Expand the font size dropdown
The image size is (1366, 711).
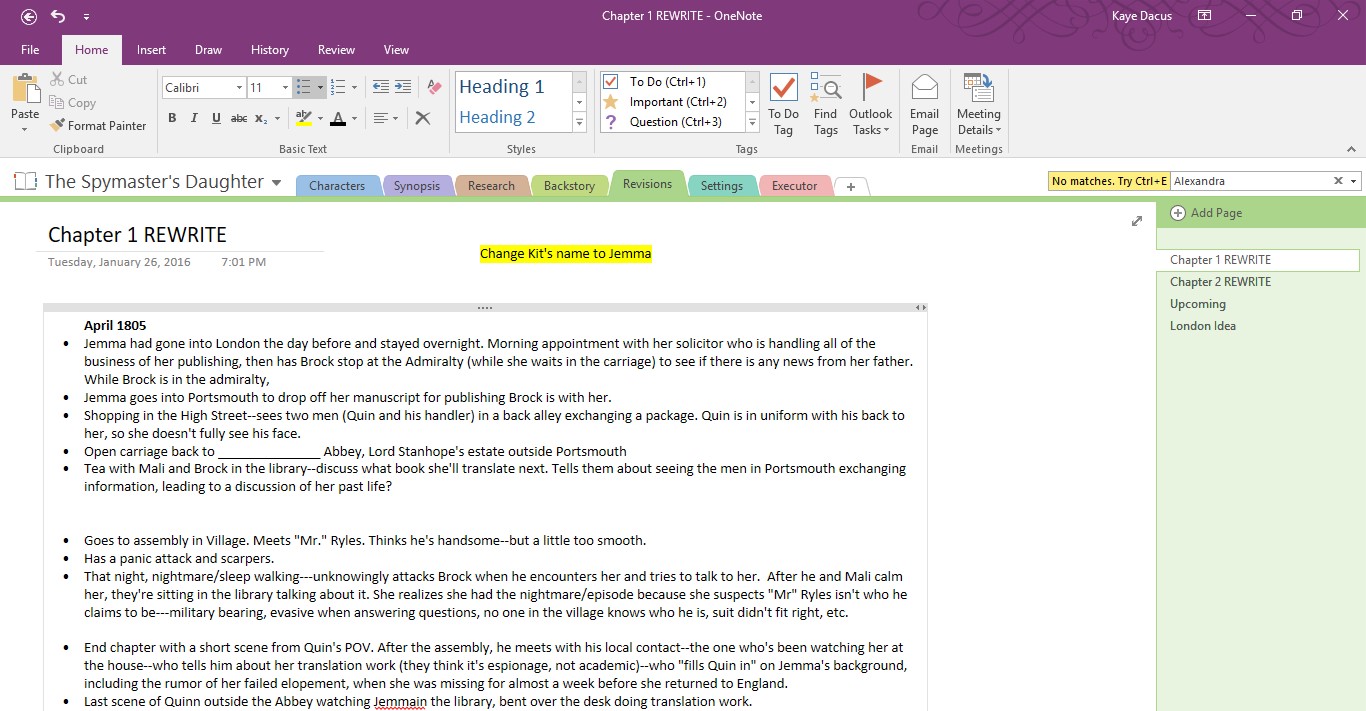coord(285,88)
